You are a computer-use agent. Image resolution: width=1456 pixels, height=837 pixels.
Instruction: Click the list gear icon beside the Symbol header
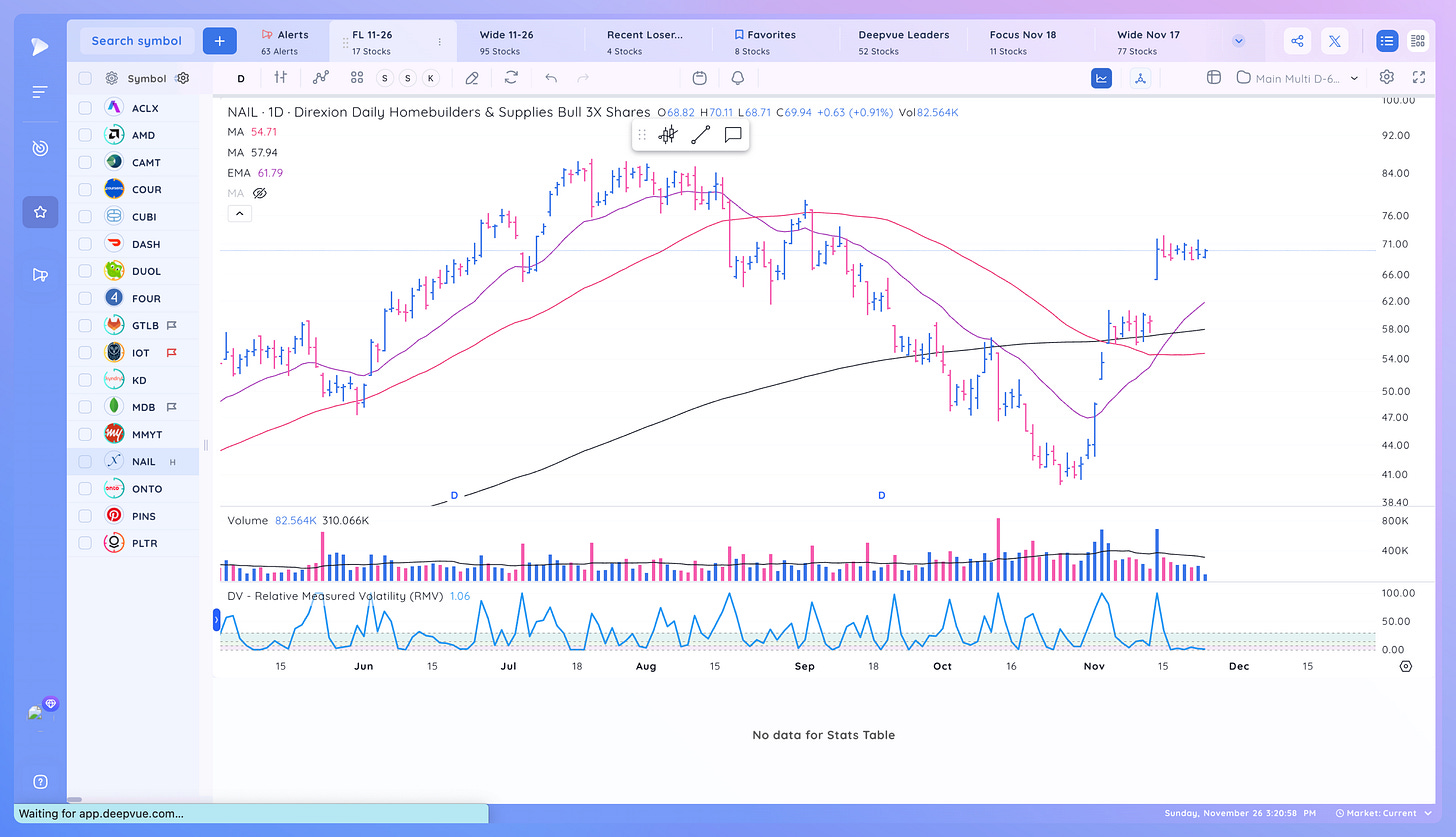[x=112, y=78]
